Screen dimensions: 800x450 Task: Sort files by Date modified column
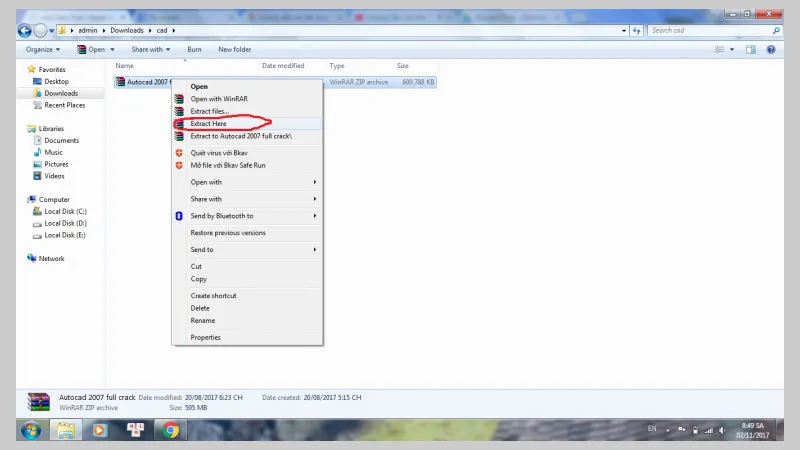tap(283, 65)
